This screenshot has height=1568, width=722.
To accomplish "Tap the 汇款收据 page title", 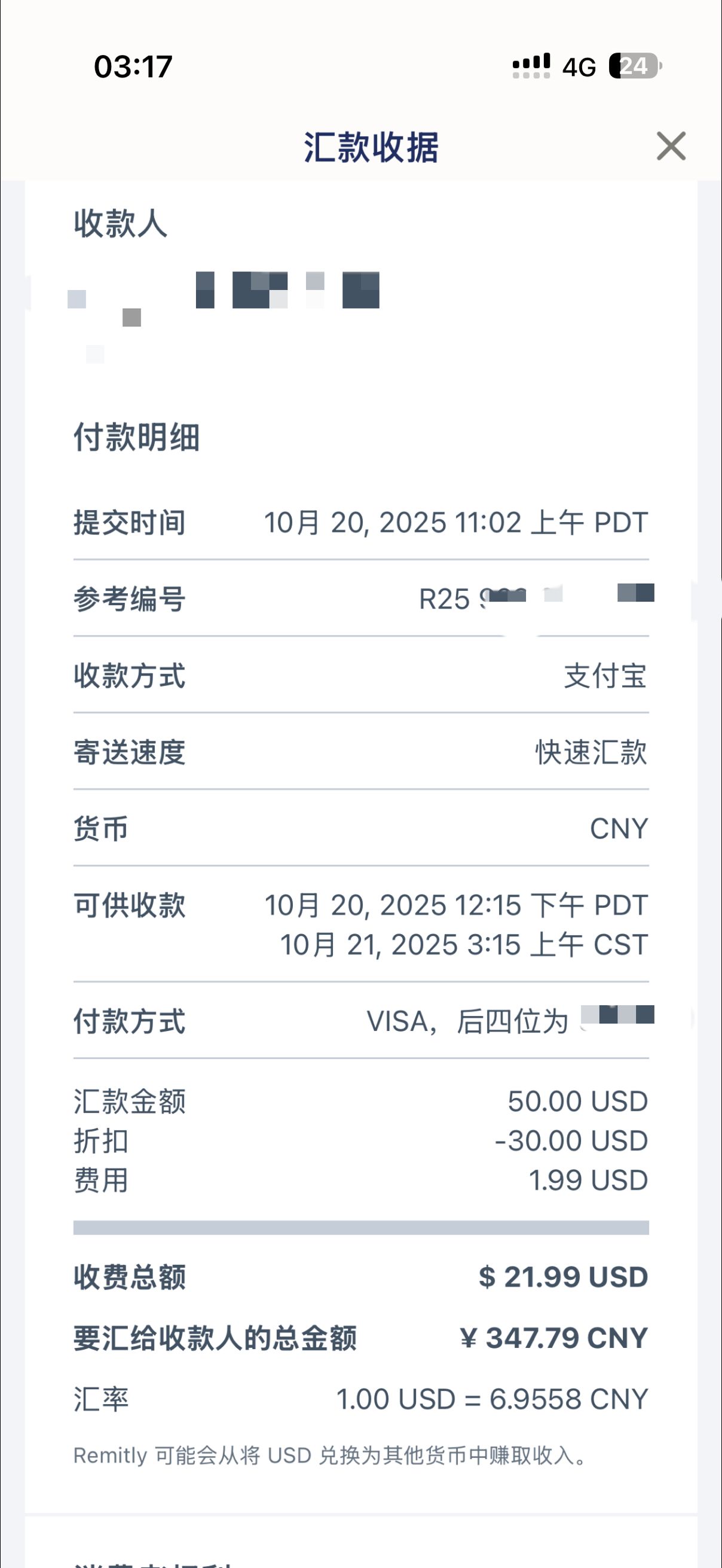I will [371, 147].
